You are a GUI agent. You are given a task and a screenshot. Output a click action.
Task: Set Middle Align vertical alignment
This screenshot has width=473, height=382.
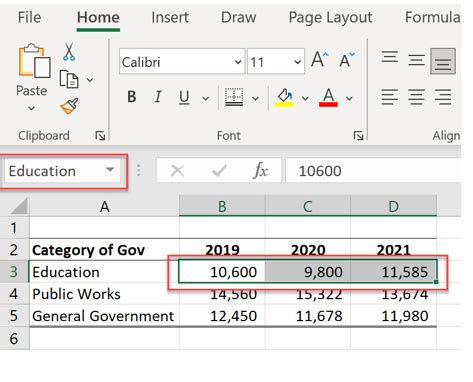click(416, 60)
